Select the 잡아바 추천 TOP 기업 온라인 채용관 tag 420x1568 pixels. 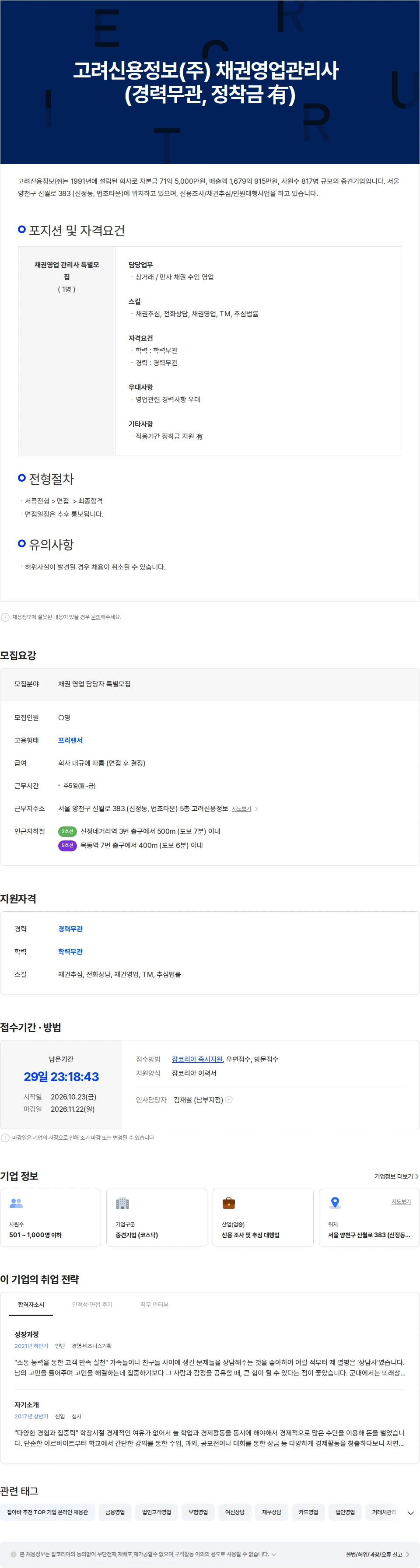point(48,1512)
